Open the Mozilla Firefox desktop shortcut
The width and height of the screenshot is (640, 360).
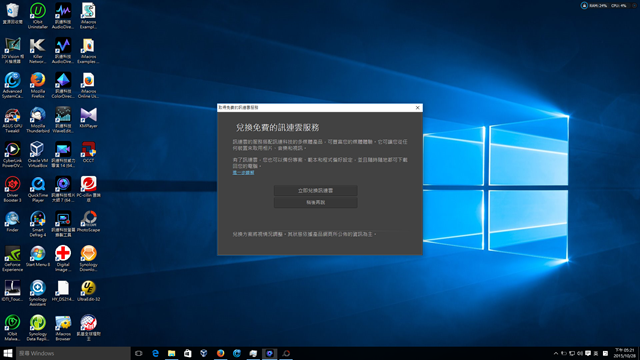point(38,85)
